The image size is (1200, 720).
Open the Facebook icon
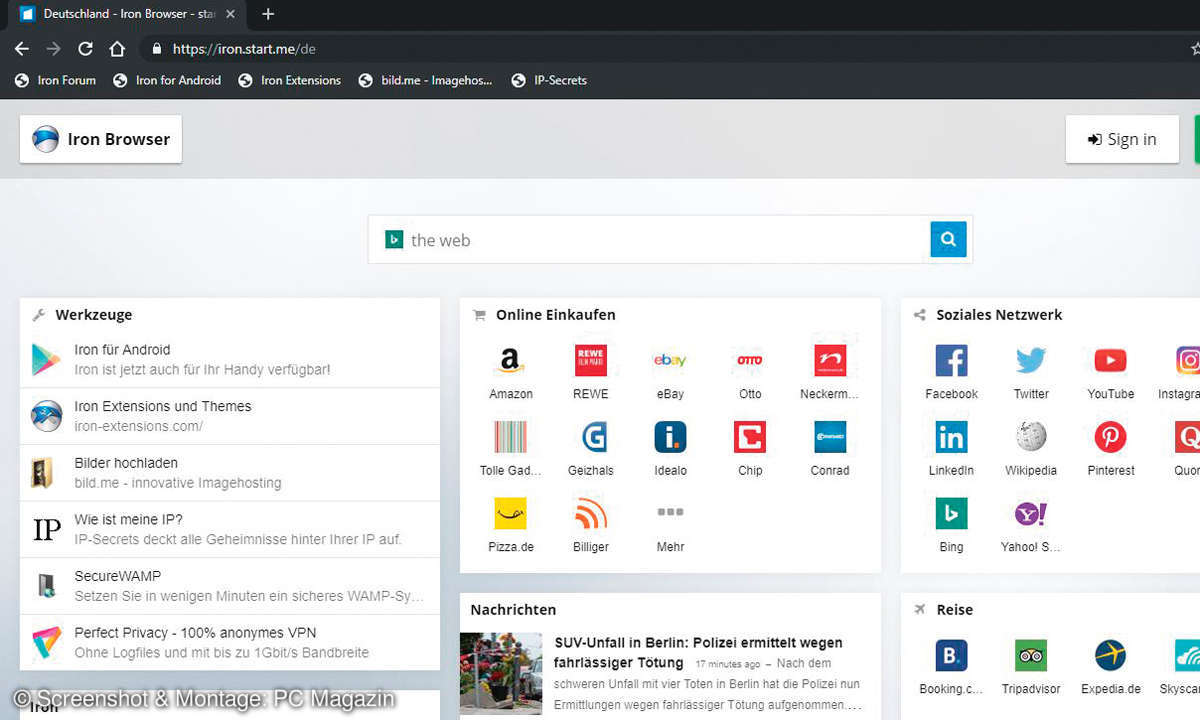[x=951, y=361]
